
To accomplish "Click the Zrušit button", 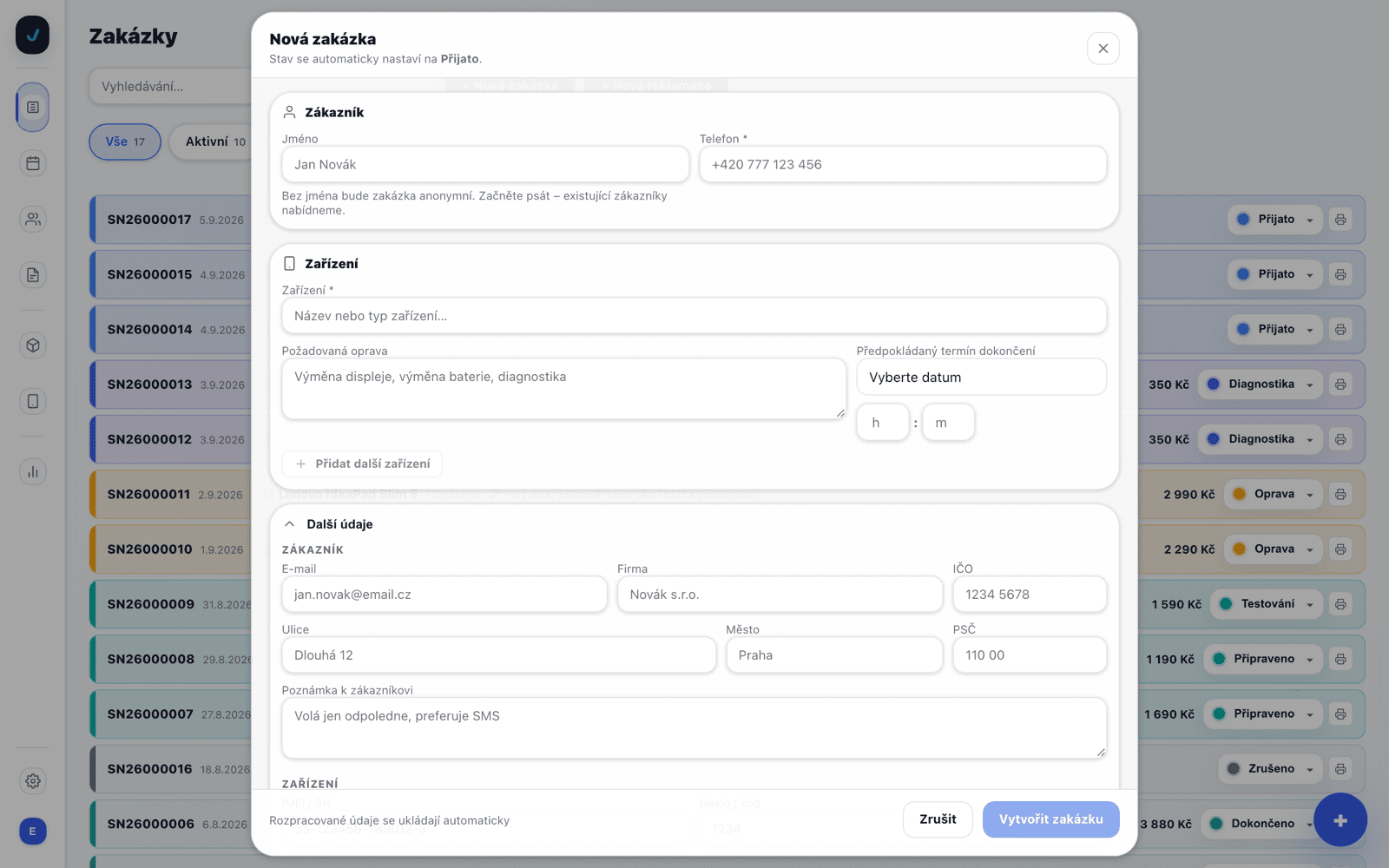I will coord(938,819).
